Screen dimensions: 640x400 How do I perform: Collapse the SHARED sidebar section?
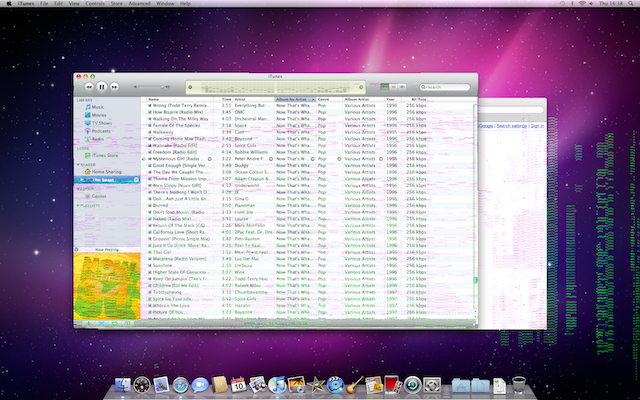(x=78, y=164)
